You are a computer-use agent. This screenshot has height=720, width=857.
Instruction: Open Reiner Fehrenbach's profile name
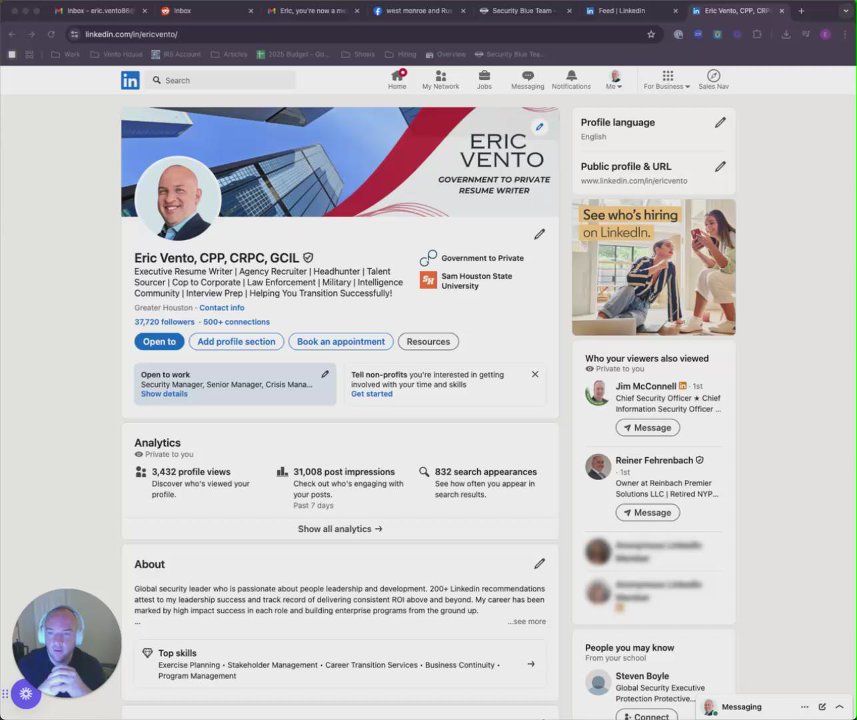[x=654, y=460]
